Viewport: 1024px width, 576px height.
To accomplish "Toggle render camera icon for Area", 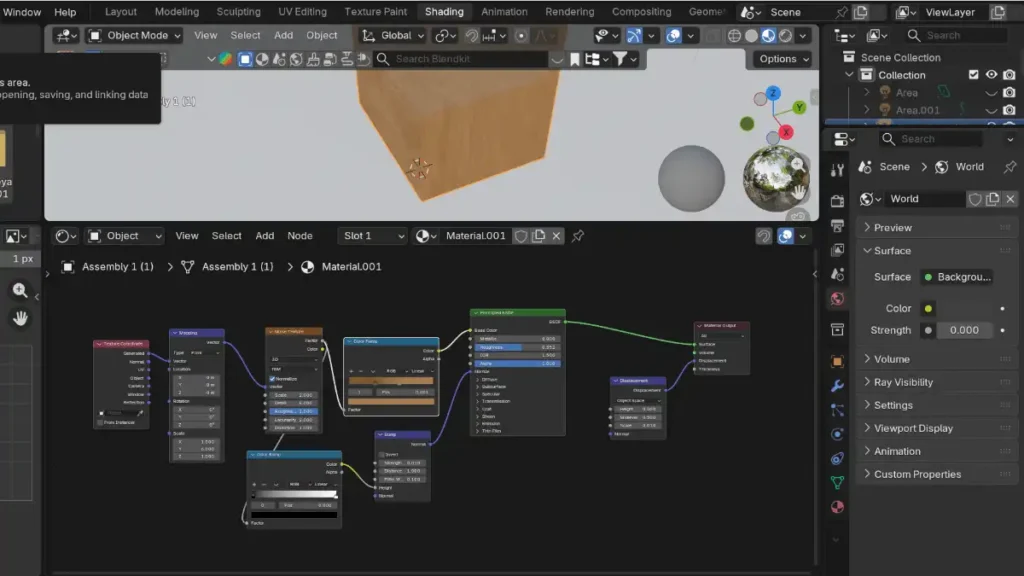I will (1009, 93).
